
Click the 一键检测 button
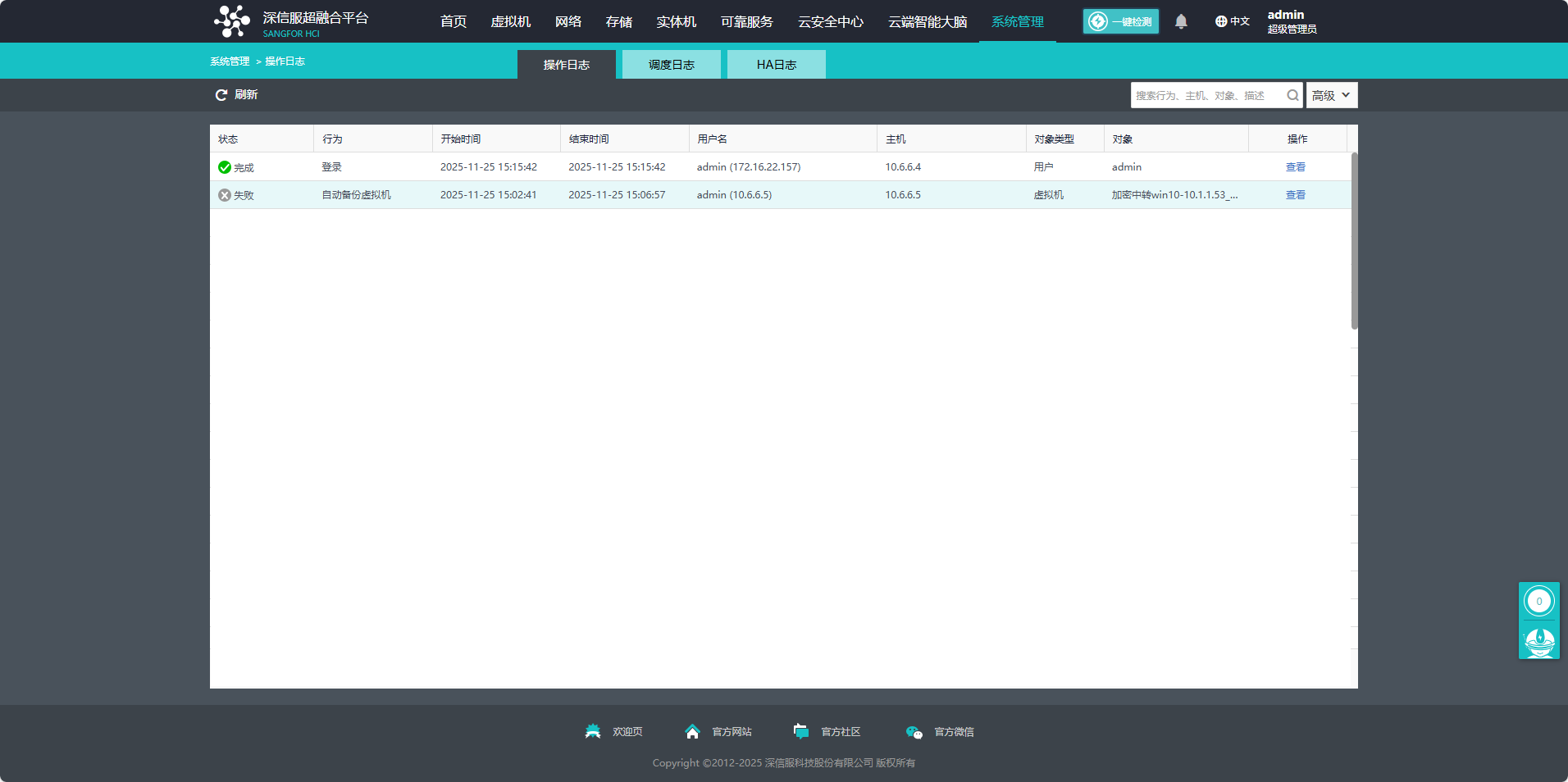click(1121, 21)
